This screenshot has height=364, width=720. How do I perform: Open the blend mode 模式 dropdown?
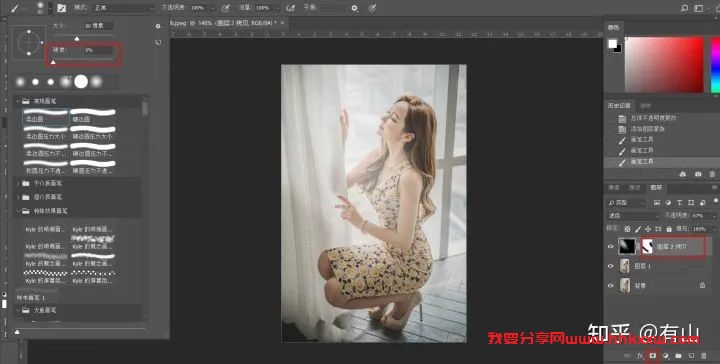(124, 8)
